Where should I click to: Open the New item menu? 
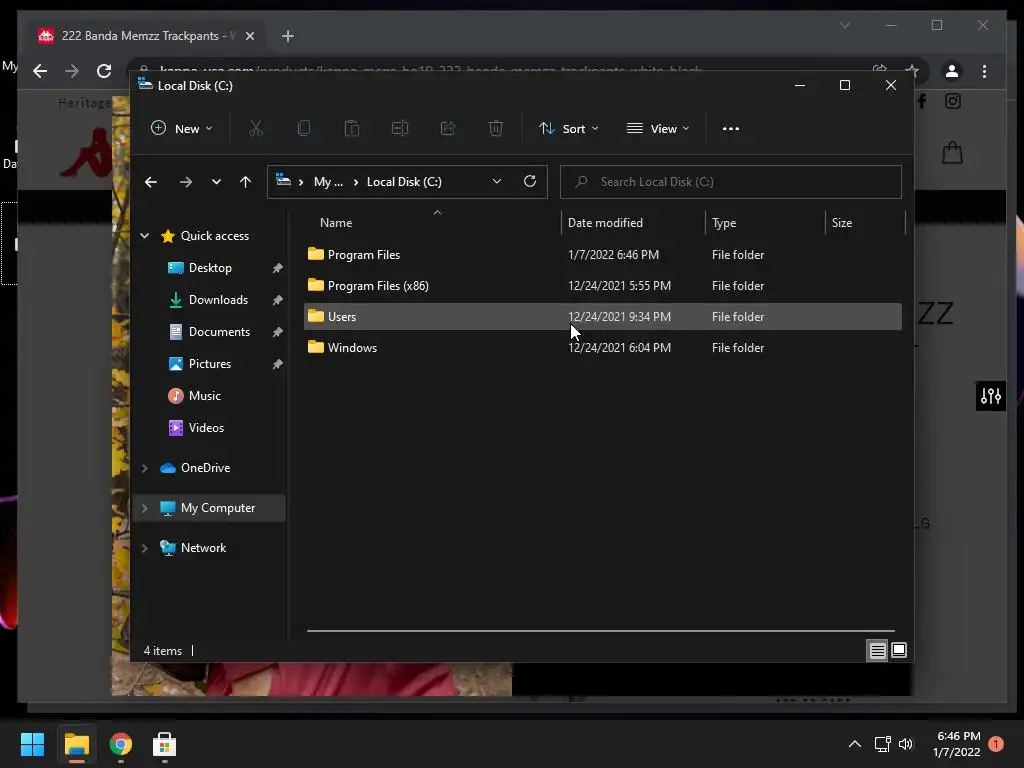point(182,129)
